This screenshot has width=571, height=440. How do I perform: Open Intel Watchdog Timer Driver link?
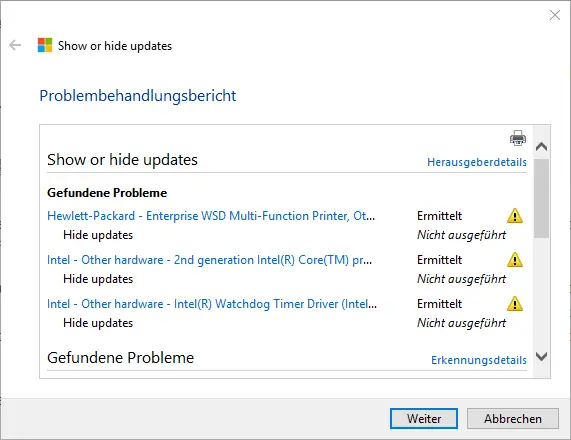pos(212,304)
